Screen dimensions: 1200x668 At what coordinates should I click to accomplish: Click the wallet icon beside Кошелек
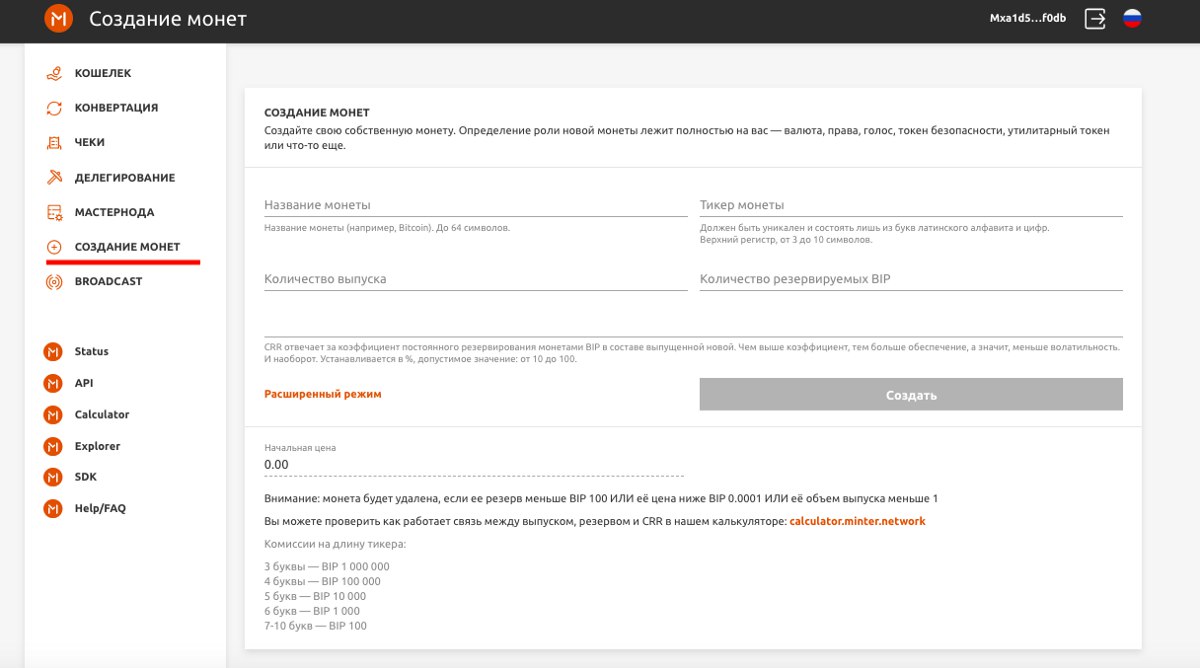tap(54, 73)
